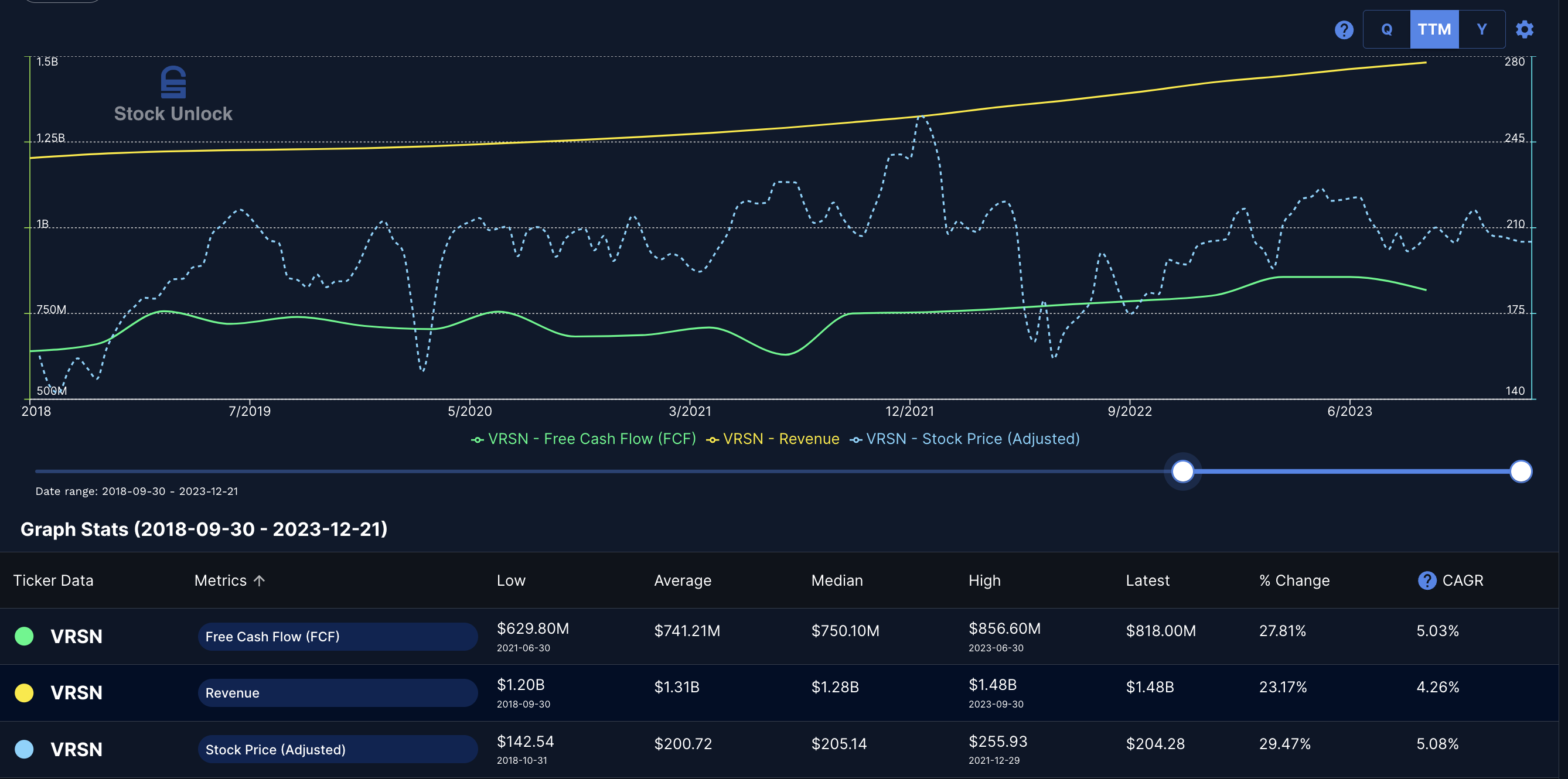Click the $750.10M median FCF value
Screen dimensions: 1568x779
(x=845, y=630)
